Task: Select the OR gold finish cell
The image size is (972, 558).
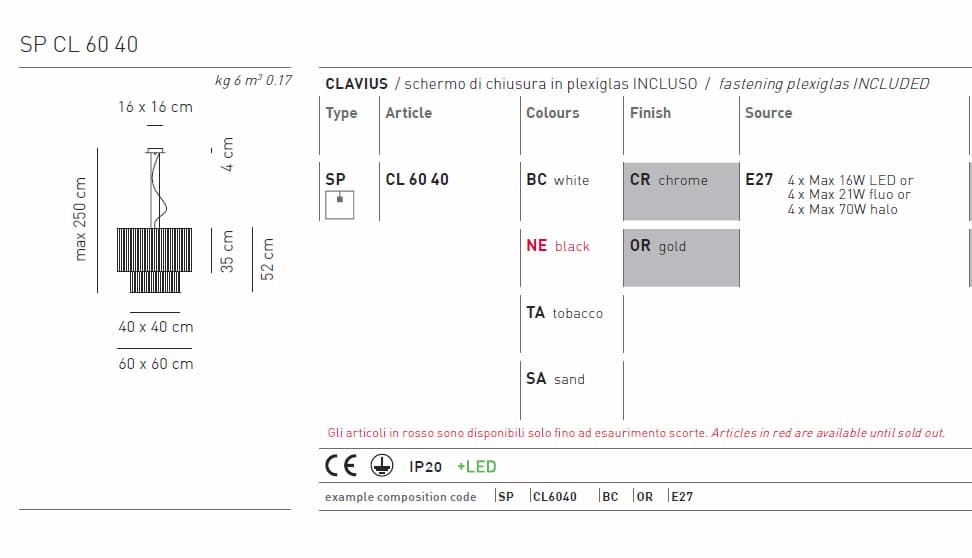Action: pos(681,257)
